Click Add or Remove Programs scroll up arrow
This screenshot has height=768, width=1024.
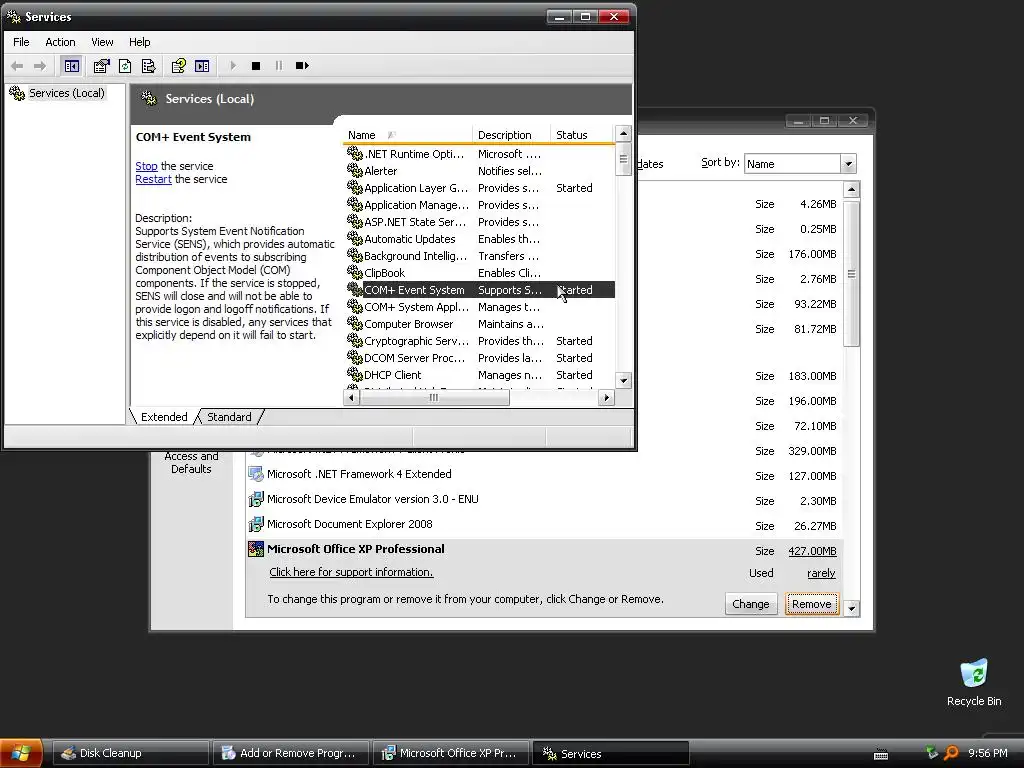click(852, 190)
